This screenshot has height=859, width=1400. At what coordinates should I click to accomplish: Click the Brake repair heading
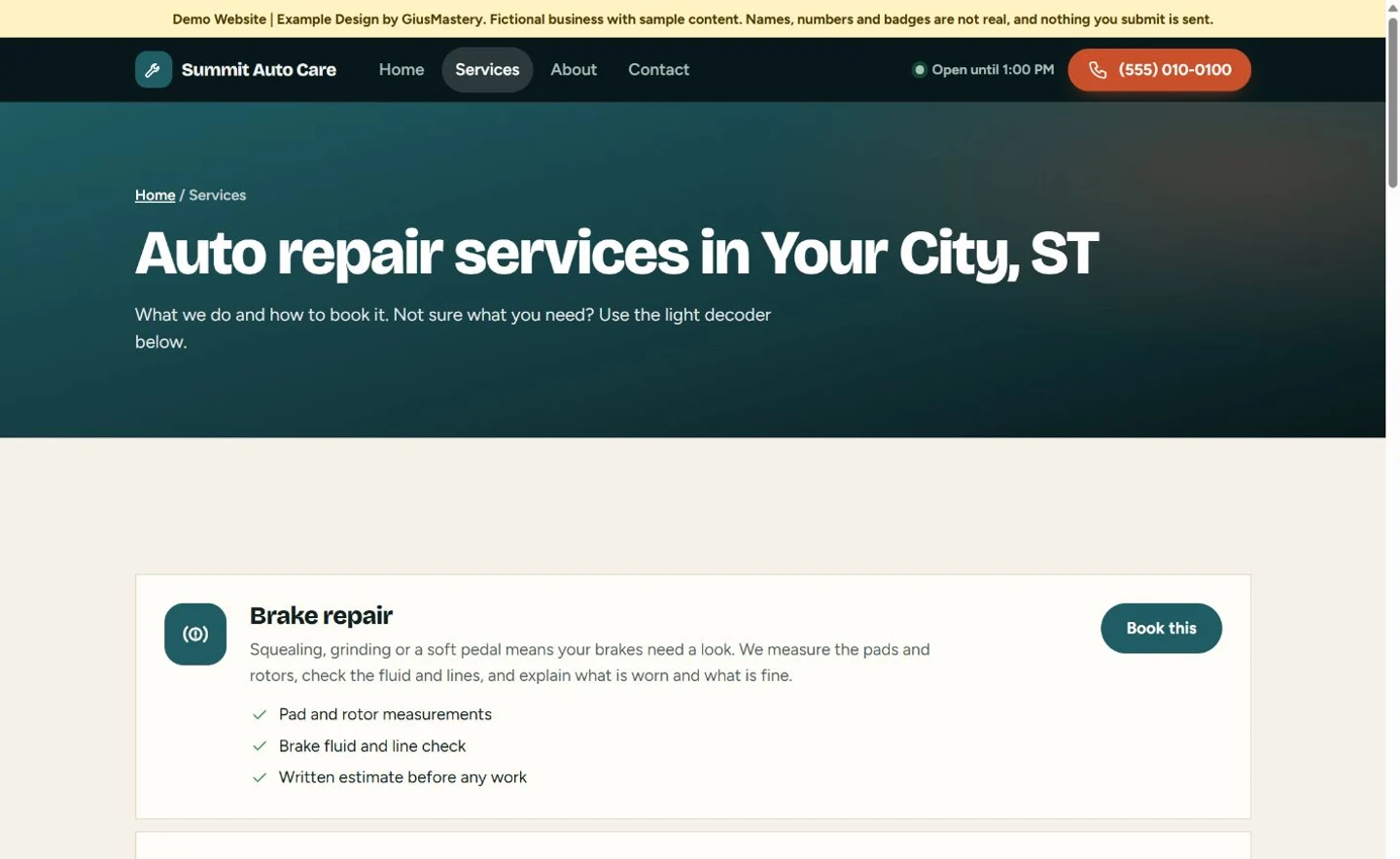321,616
